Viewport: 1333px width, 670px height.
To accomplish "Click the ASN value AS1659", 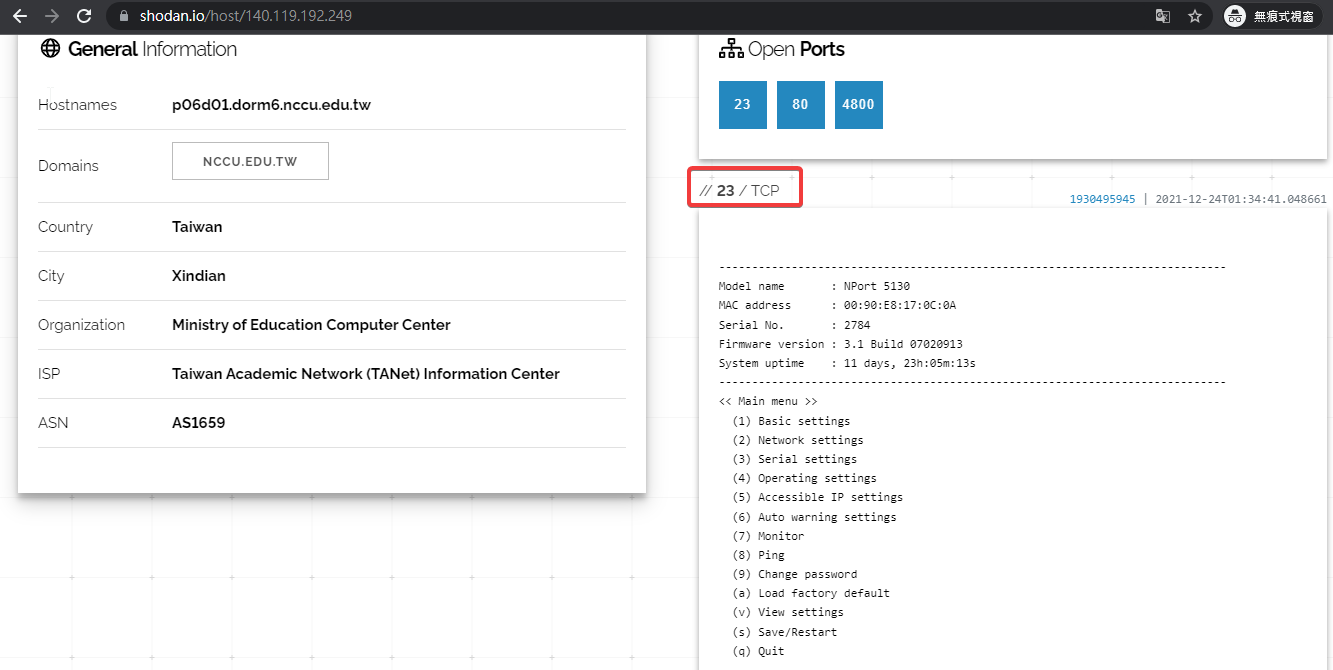I will (198, 423).
